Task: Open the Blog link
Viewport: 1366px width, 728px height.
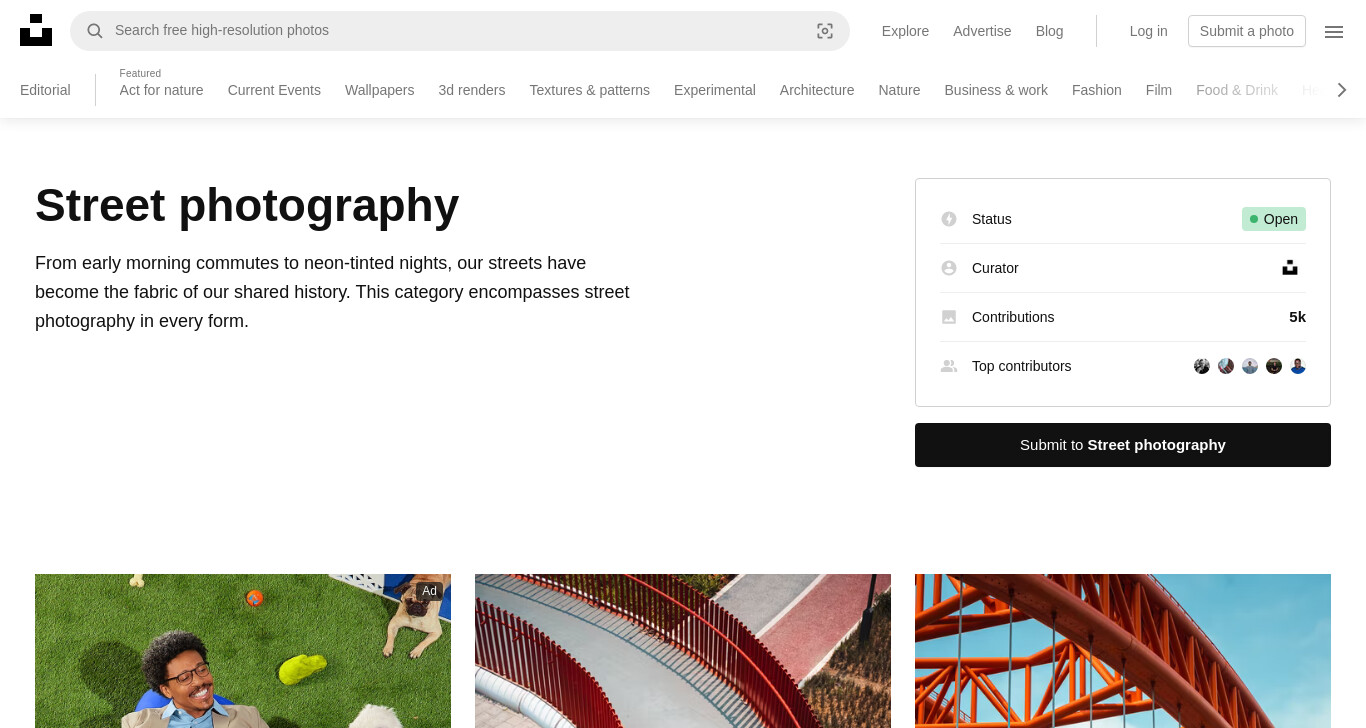Action: pyautogui.click(x=1050, y=31)
